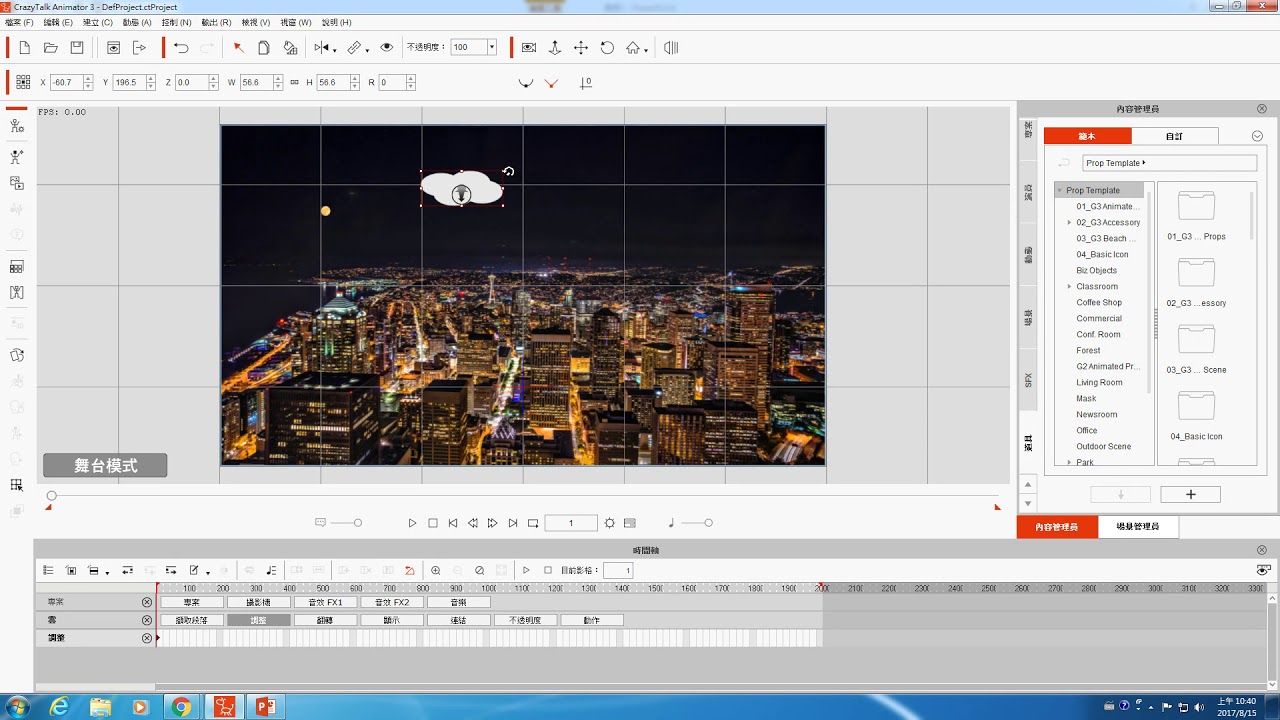The image size is (1280, 720).
Task: Toggle the eye visibility icon in toolbar
Action: click(387, 48)
